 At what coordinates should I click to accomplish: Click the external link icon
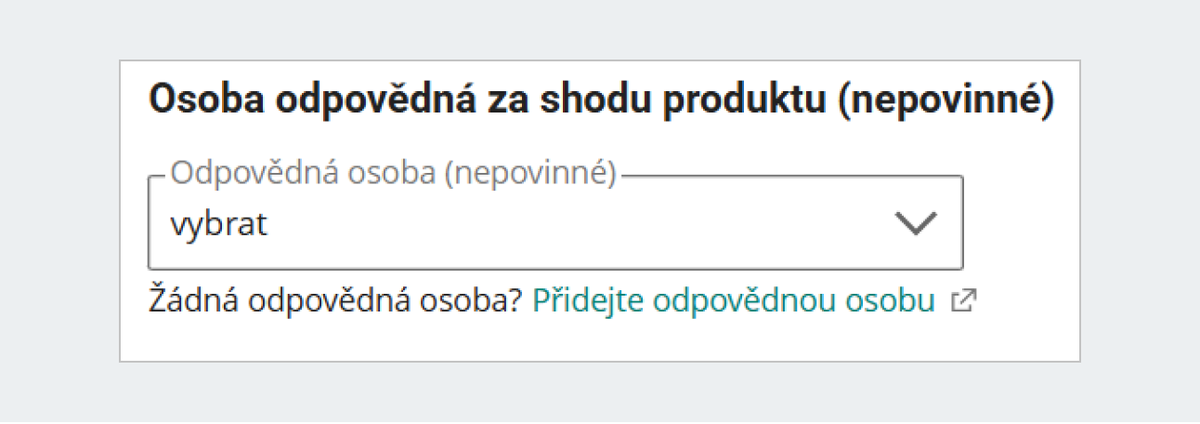(963, 302)
